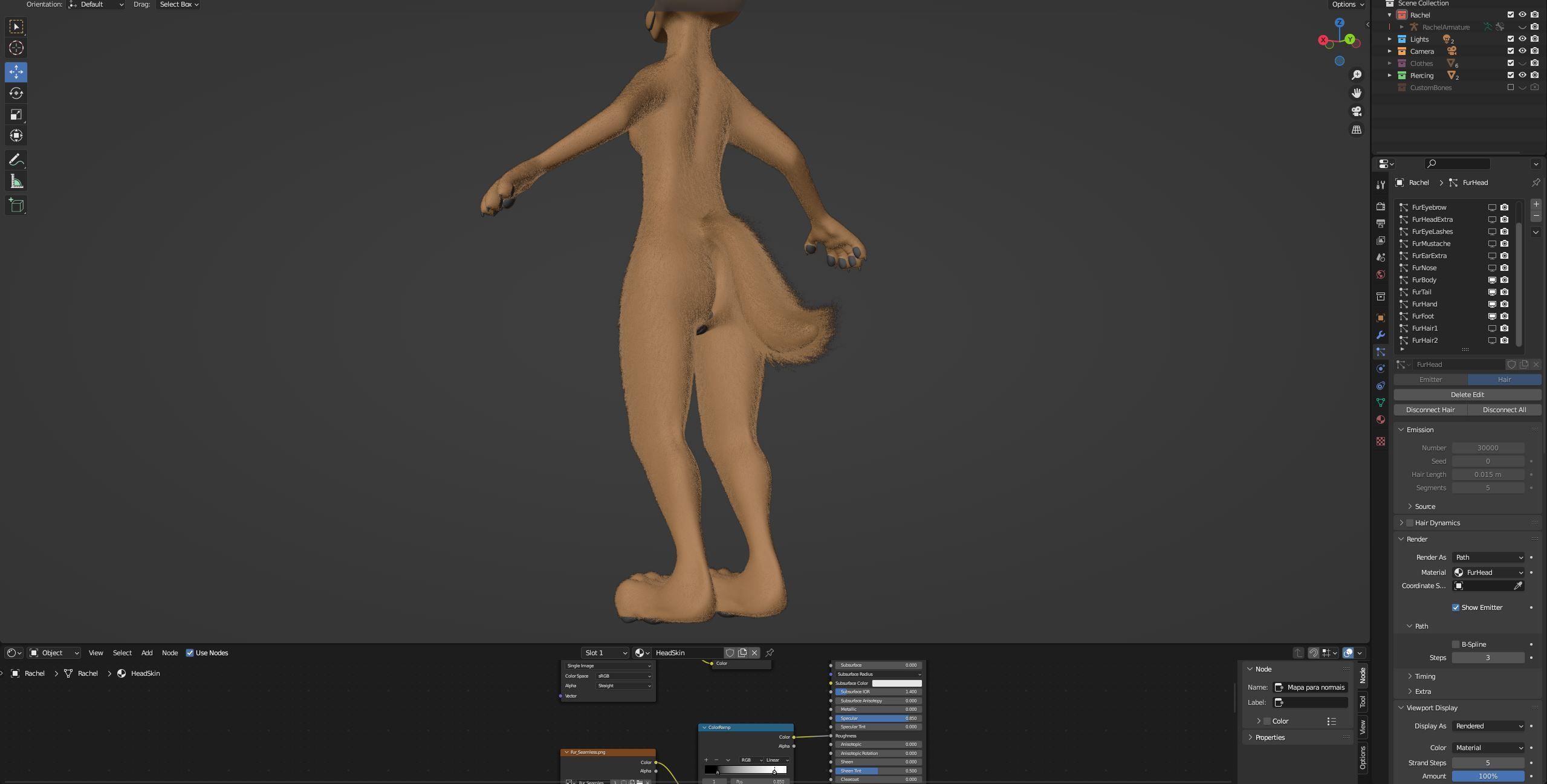The height and width of the screenshot is (784, 1547).
Task: Enable CustomBones collection checkbox
Action: (1510, 87)
